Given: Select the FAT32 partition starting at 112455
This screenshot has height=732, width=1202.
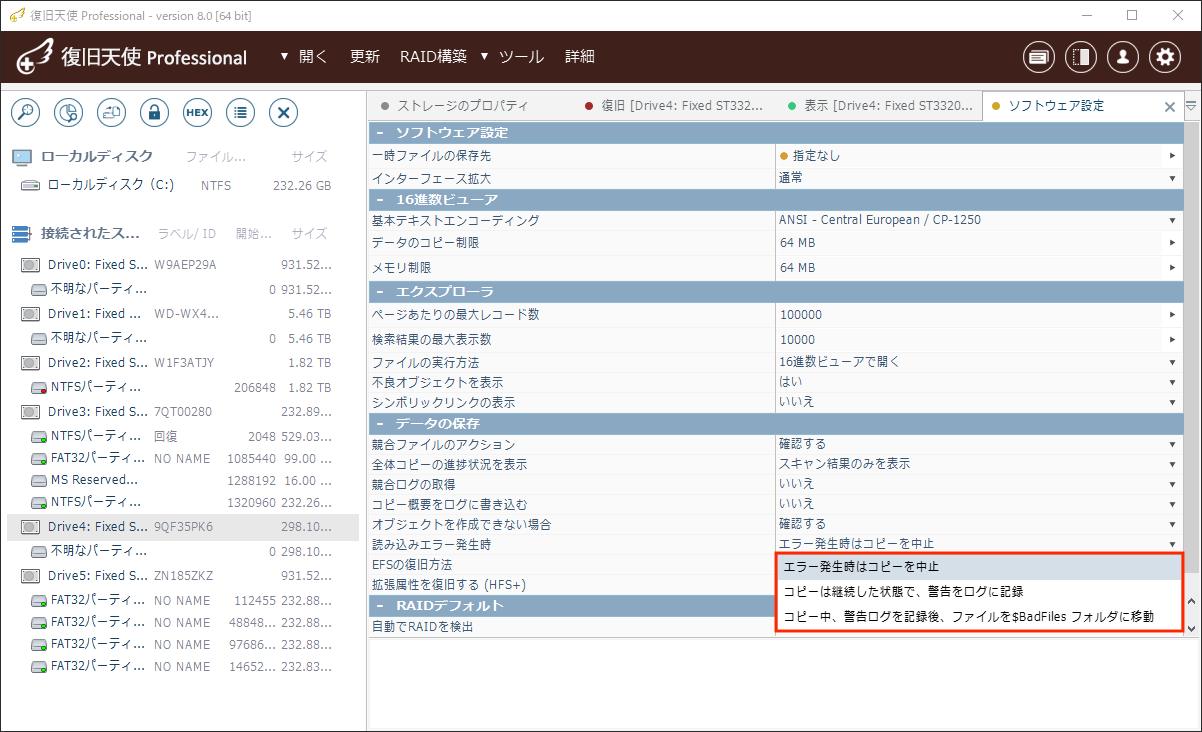Looking at the screenshot, I should coord(183,601).
